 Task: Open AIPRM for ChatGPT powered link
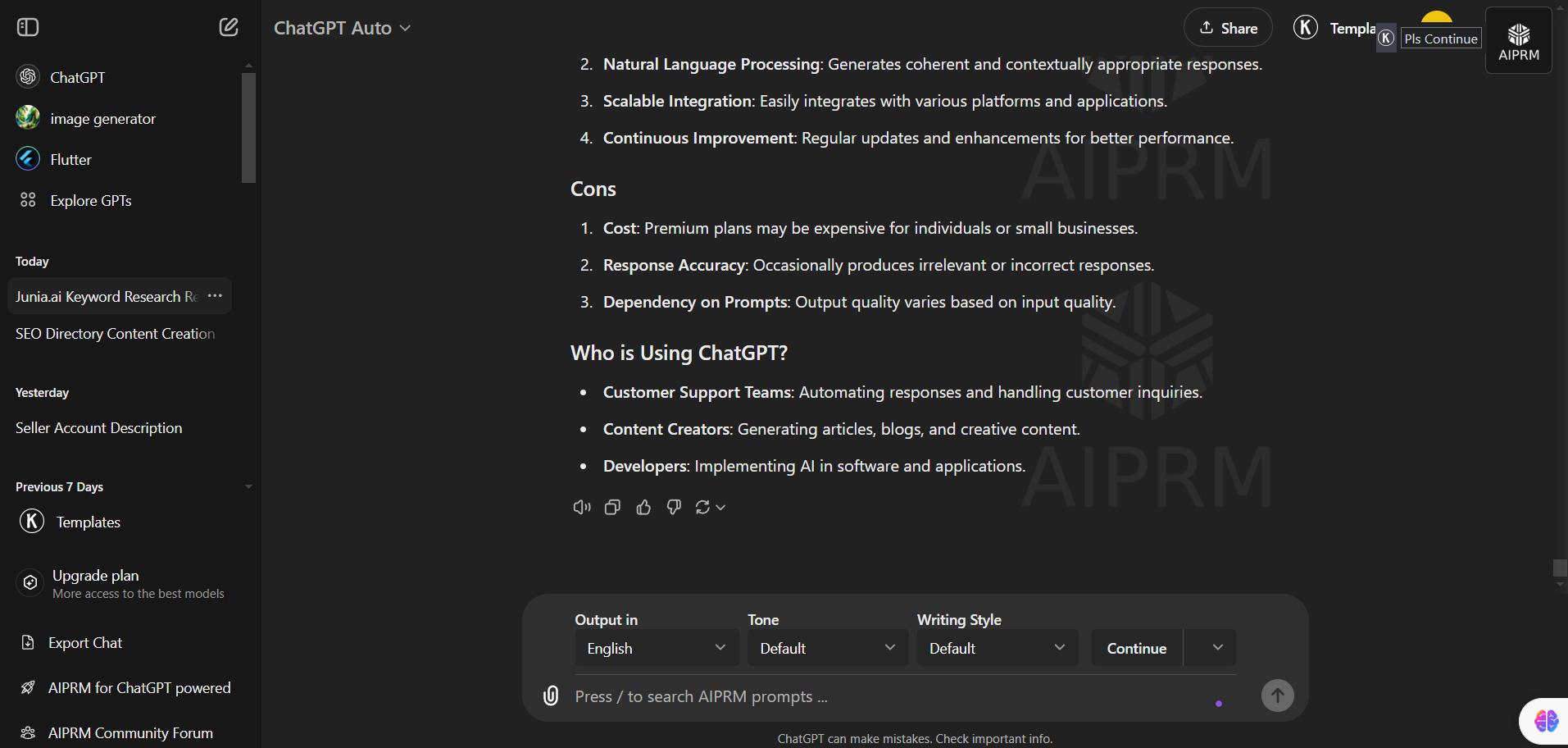[139, 687]
